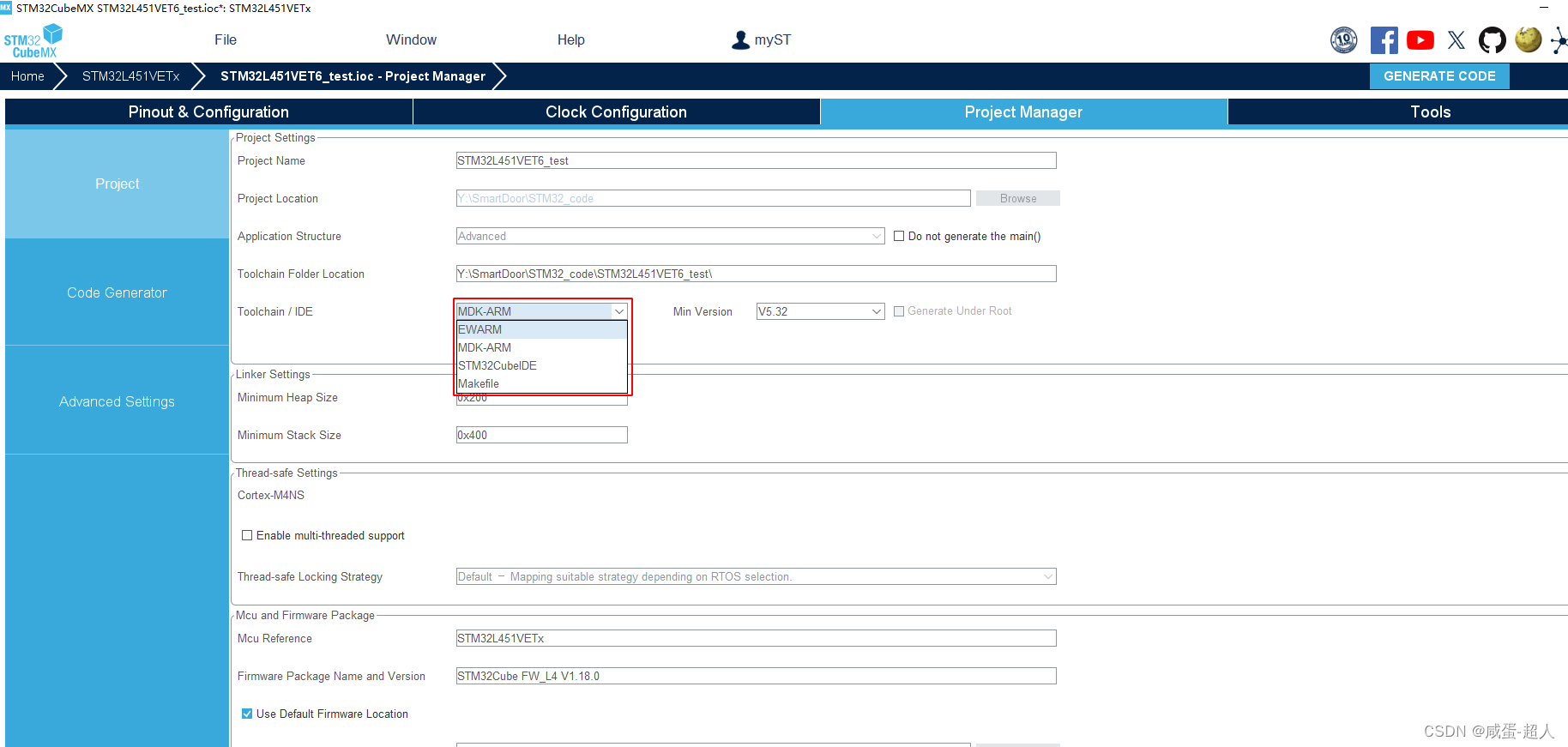1568x747 pixels.
Task: Choose MDK-ARM from toolchain list
Action: (x=541, y=347)
